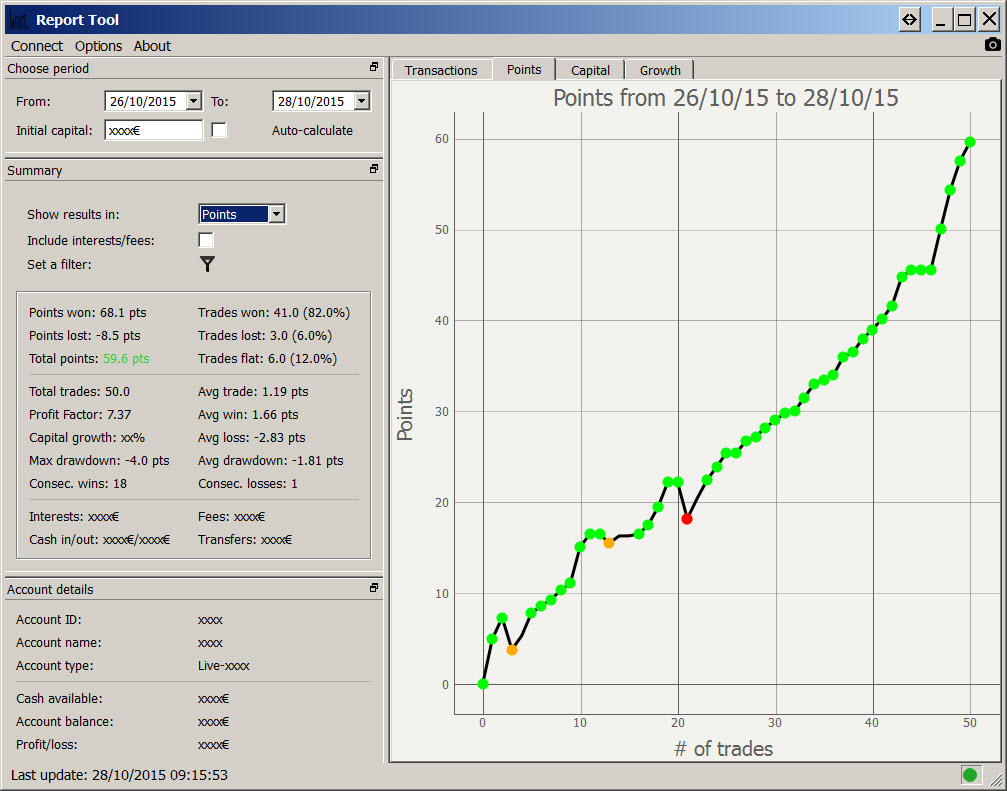
Task: Click the Initial capital input field
Action: click(x=153, y=130)
